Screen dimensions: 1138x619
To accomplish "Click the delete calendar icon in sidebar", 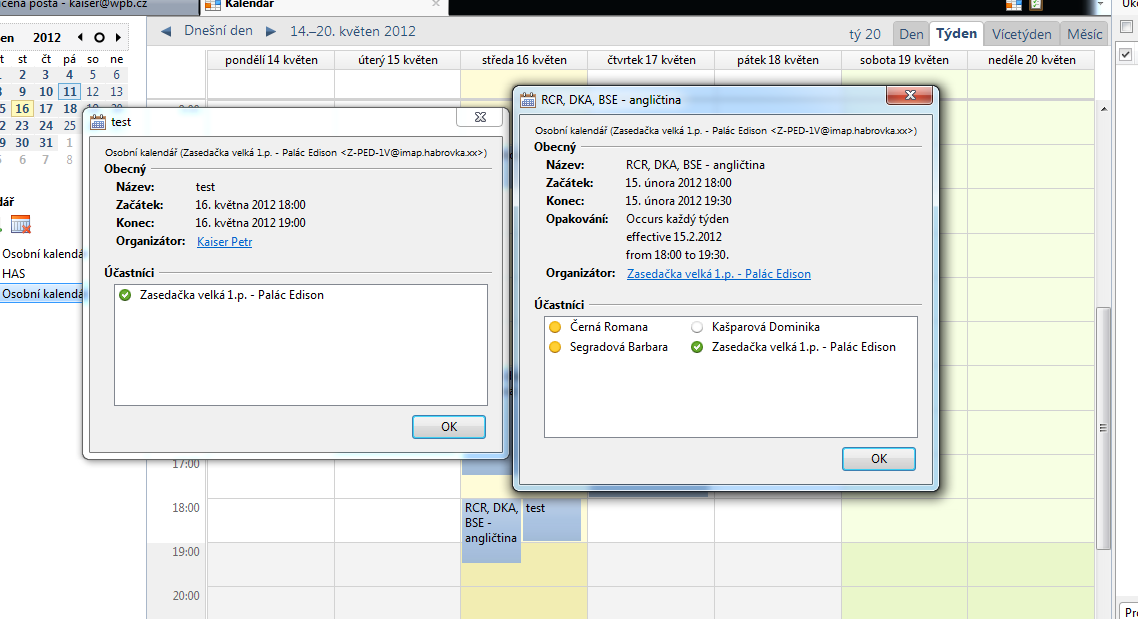I will click(x=21, y=225).
